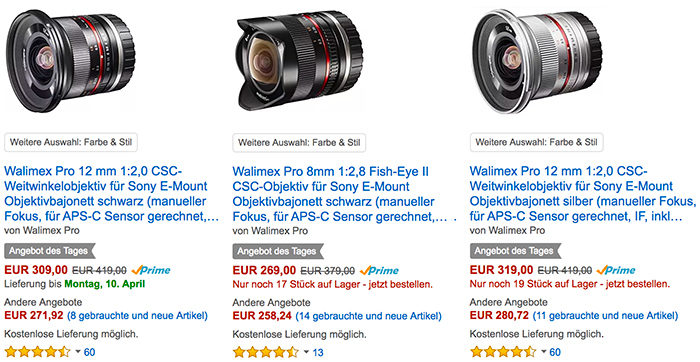Click 'Weitere Auswahl: Farbe & Stil' for silver lens
The width and height of the screenshot is (700, 362).
point(537,142)
